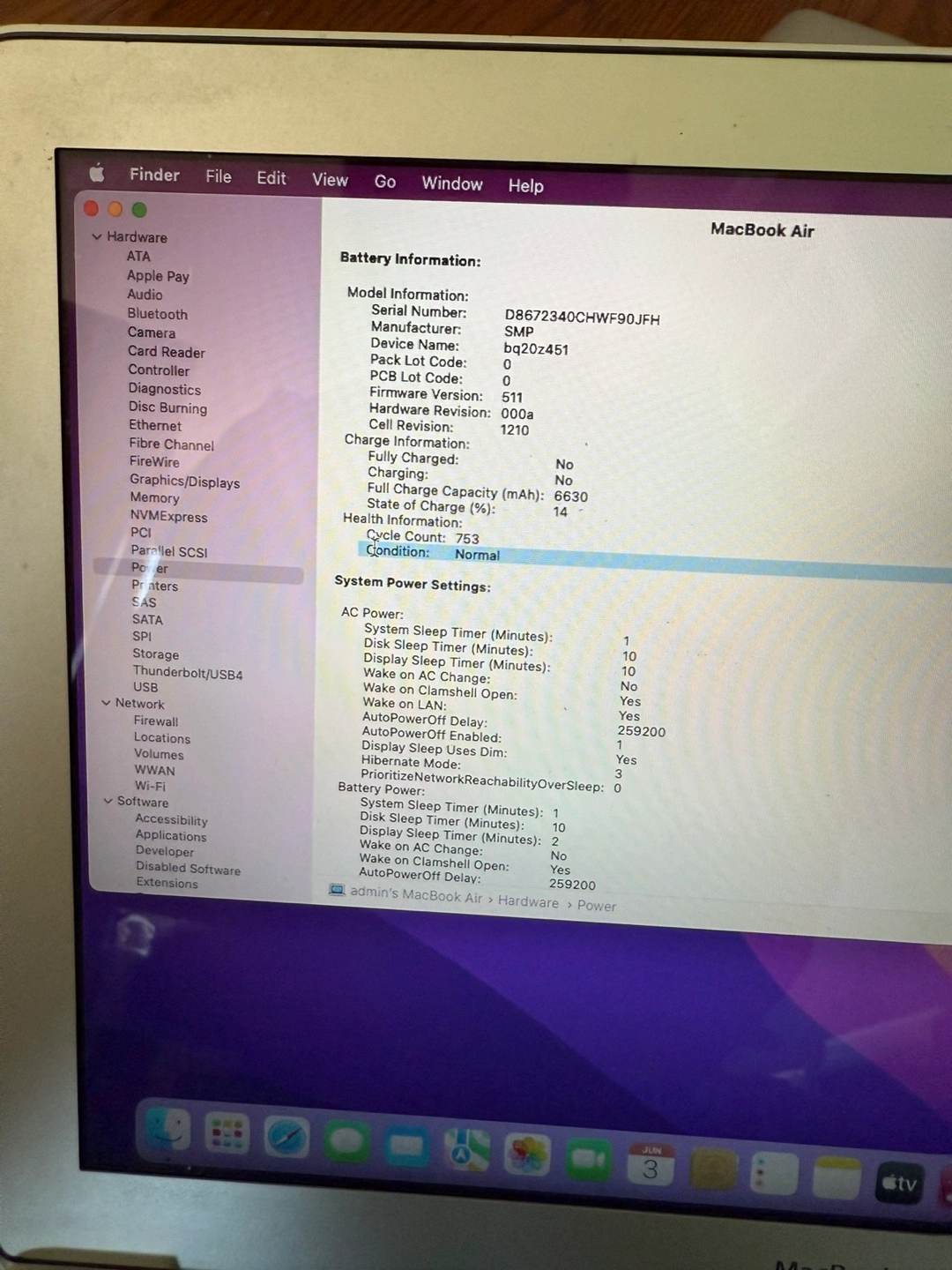Image resolution: width=952 pixels, height=1270 pixels.
Task: Close the System Information window
Action: [91, 208]
